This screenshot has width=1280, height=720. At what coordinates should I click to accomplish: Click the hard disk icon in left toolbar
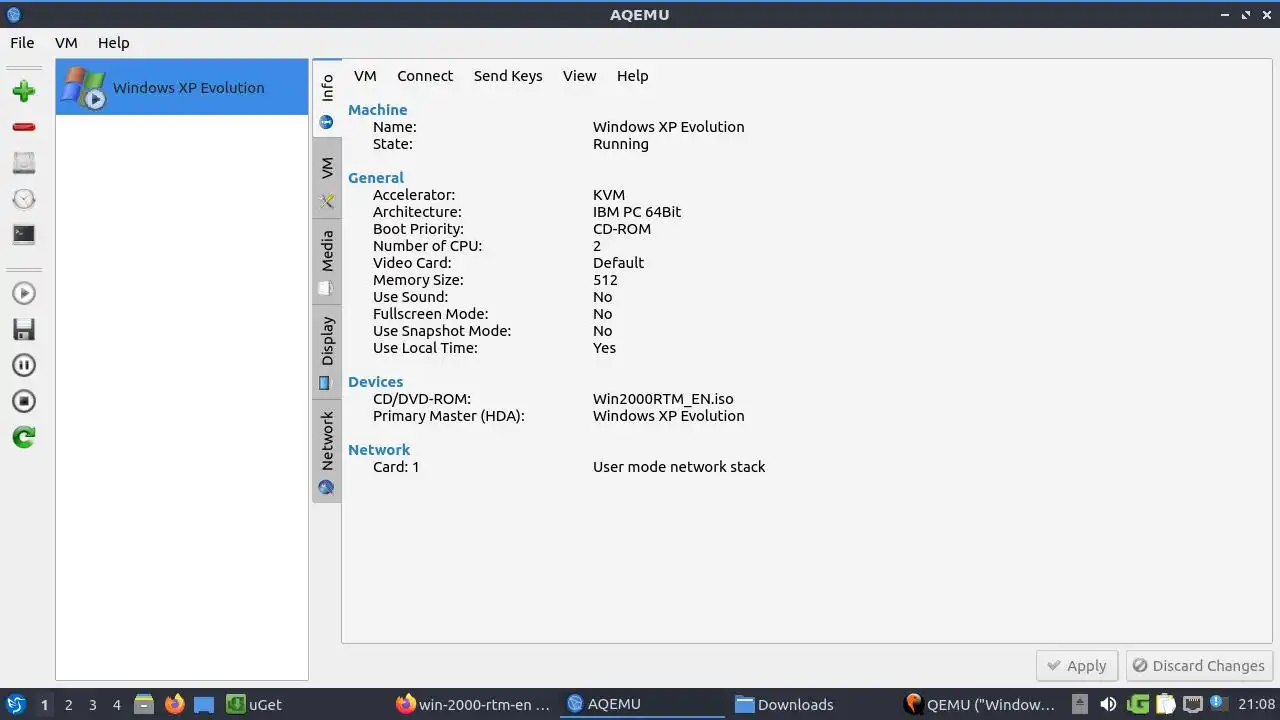(x=24, y=163)
